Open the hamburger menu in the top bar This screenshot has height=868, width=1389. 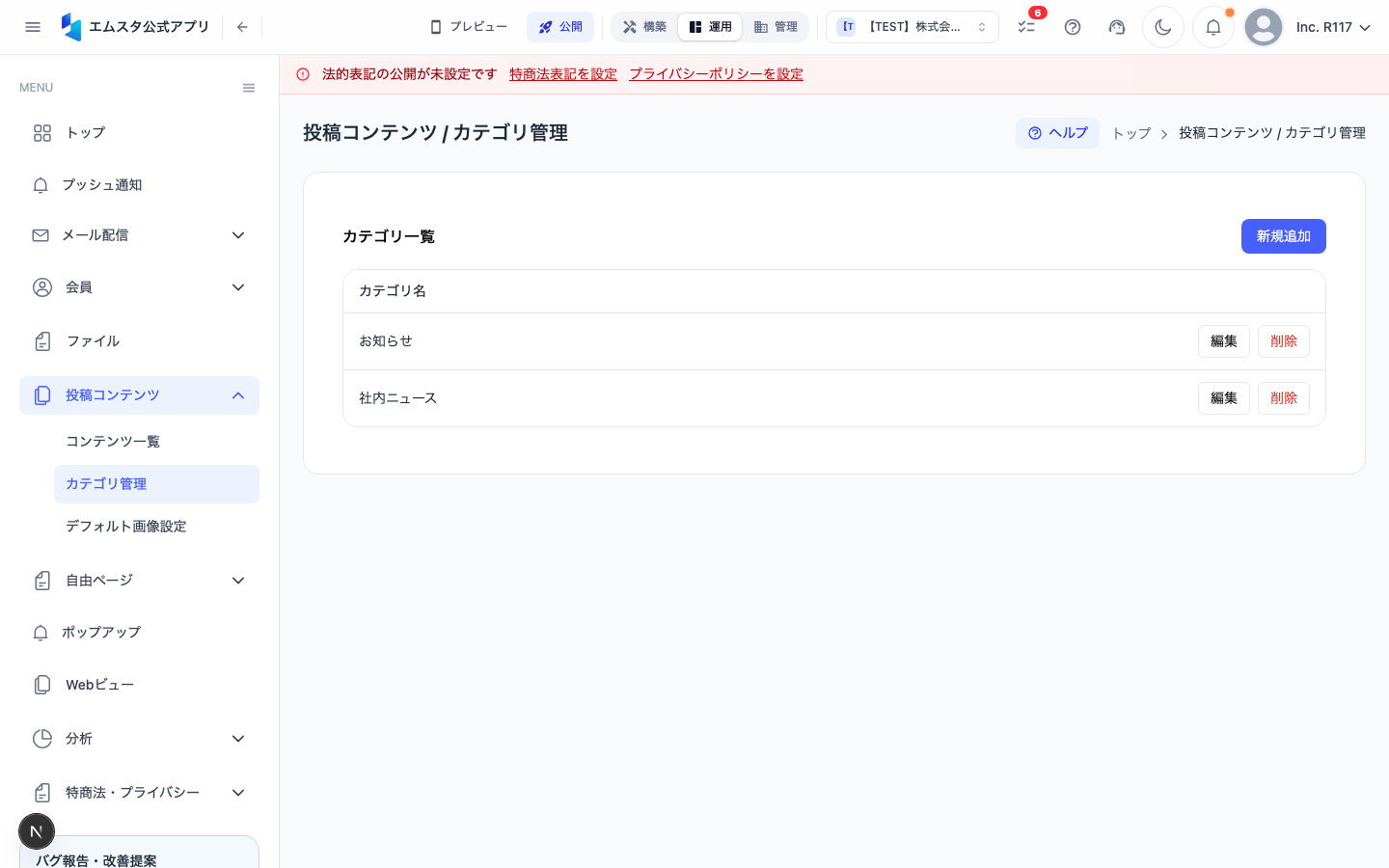click(x=33, y=27)
